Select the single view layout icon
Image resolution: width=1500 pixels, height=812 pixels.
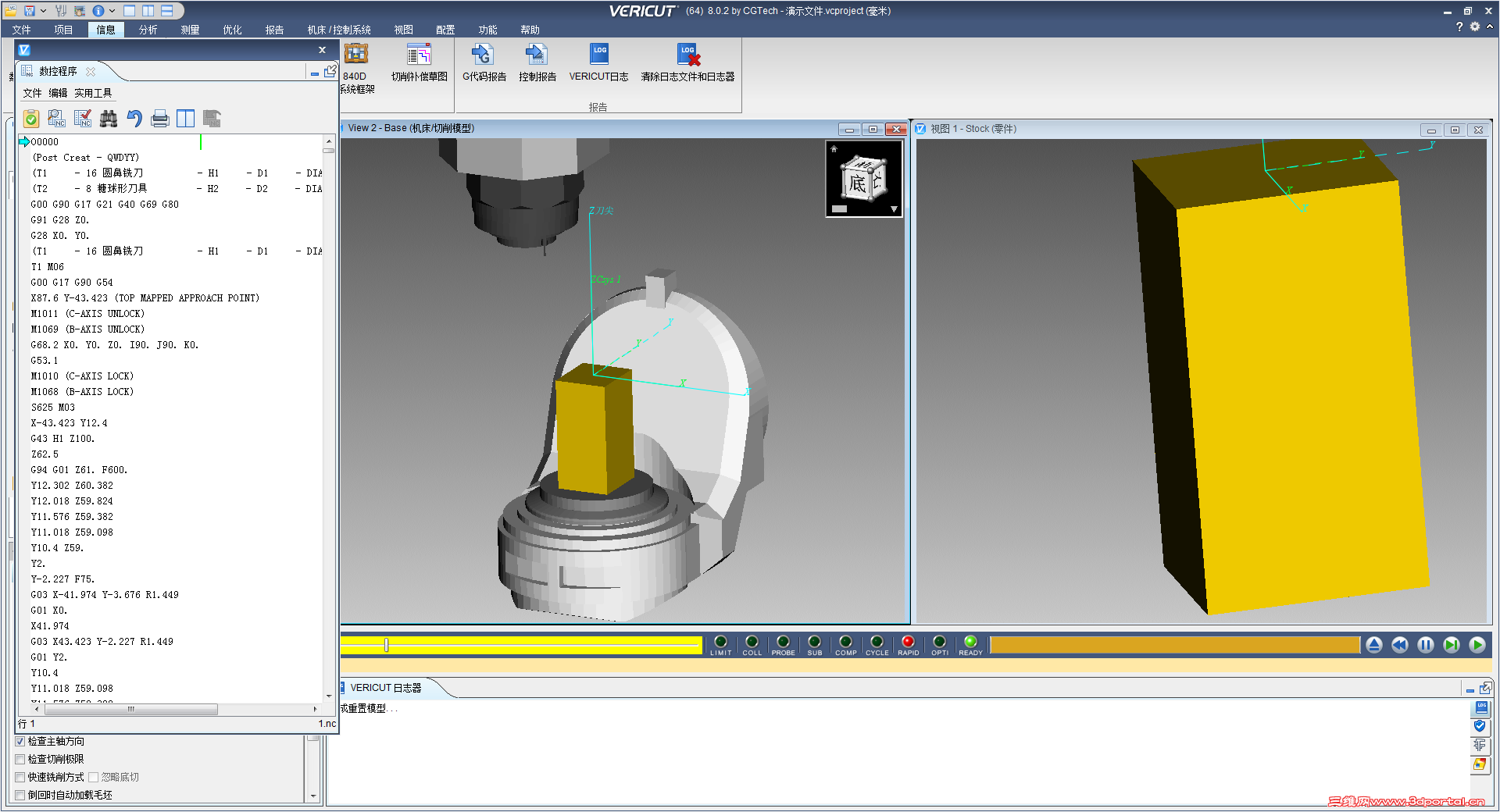click(130, 10)
